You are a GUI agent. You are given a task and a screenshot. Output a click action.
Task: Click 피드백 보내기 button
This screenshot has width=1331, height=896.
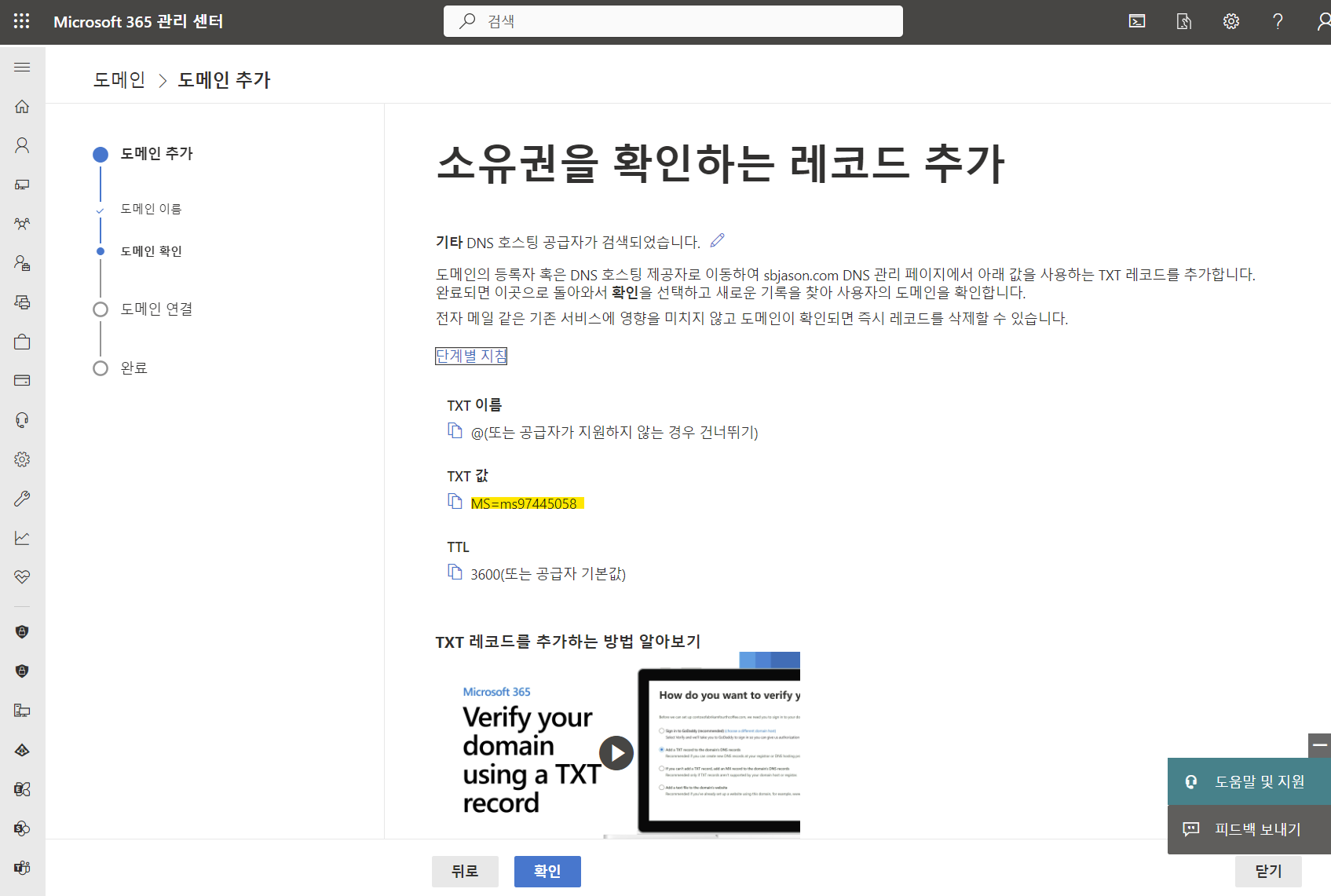pyautogui.click(x=1249, y=829)
